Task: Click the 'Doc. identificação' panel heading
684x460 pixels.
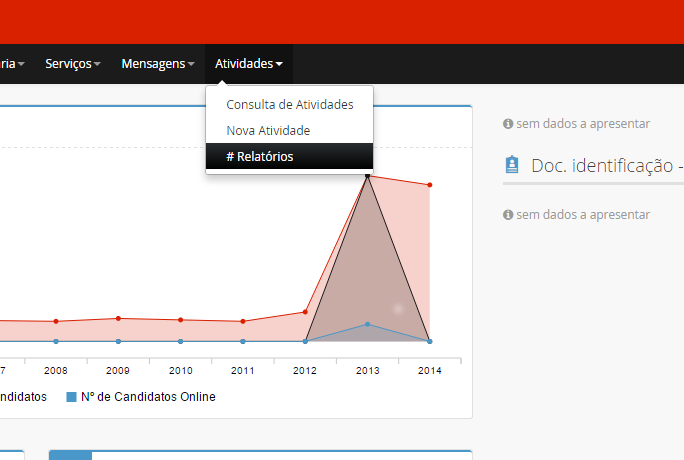Action: (x=606, y=165)
